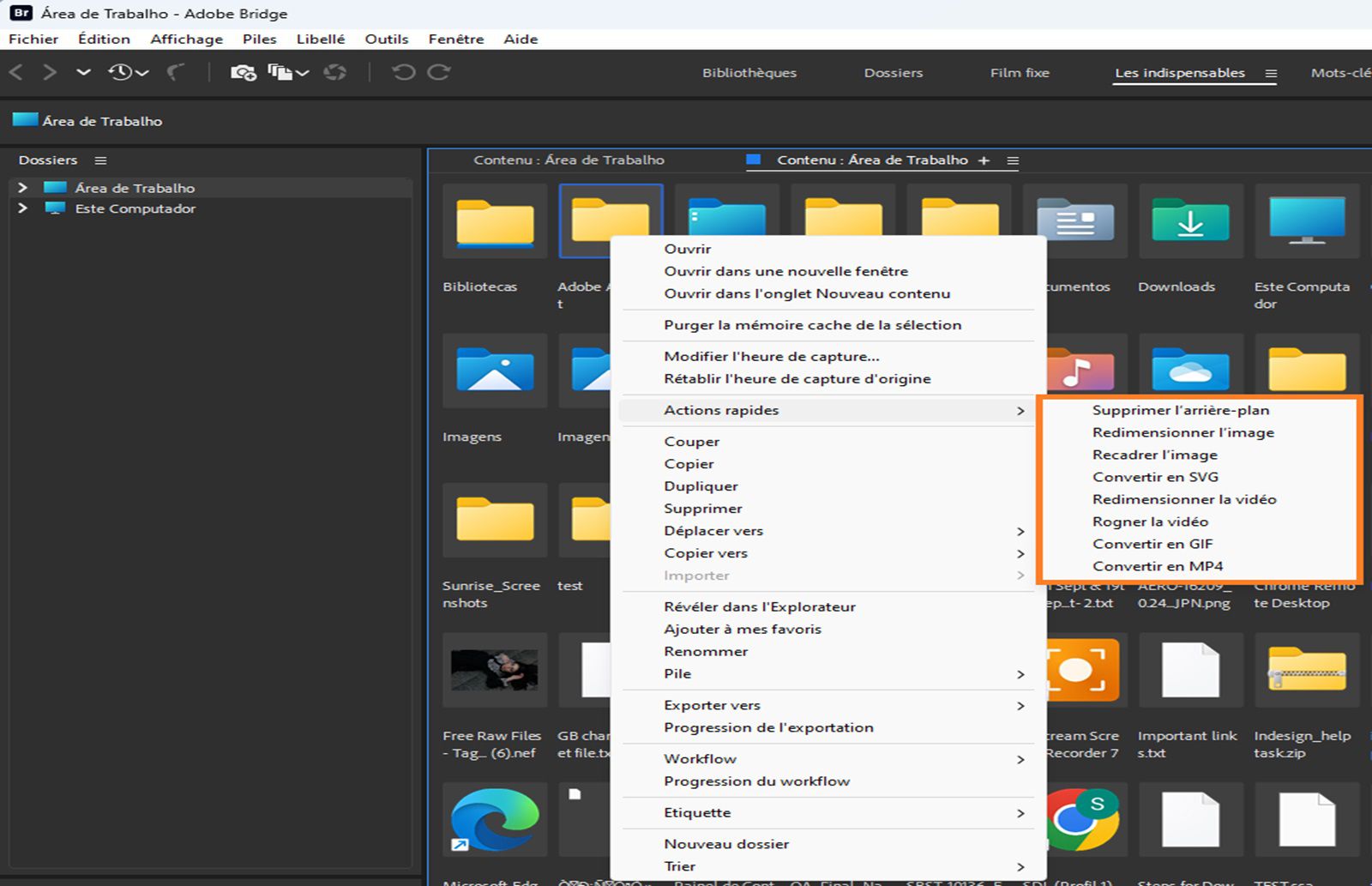Click Área de Trabalho breadcrumb path
Viewport: 1372px width, 886px height.
[x=102, y=121]
